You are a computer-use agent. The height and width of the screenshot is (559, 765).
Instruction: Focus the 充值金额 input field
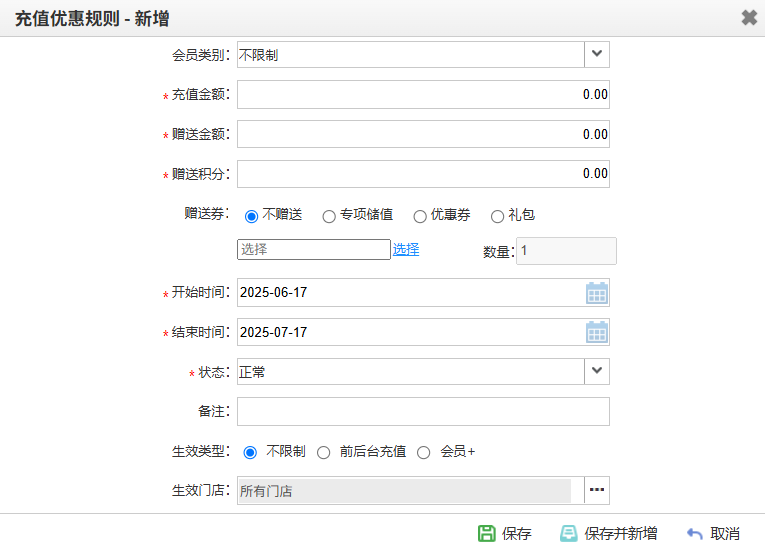coord(423,95)
